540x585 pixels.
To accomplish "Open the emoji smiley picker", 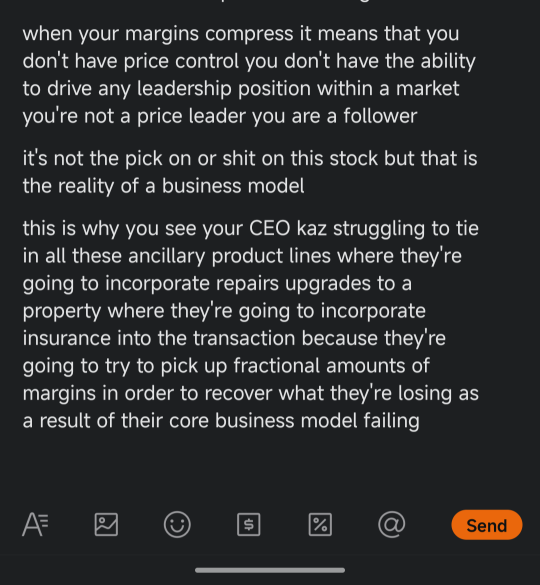I will point(177,524).
